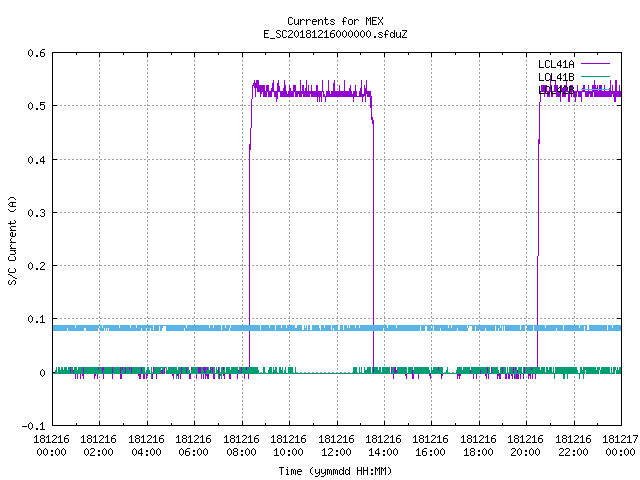The width and height of the screenshot is (640, 480).
Task: Click the 22:00 time tick label
Action: [x=573, y=452]
